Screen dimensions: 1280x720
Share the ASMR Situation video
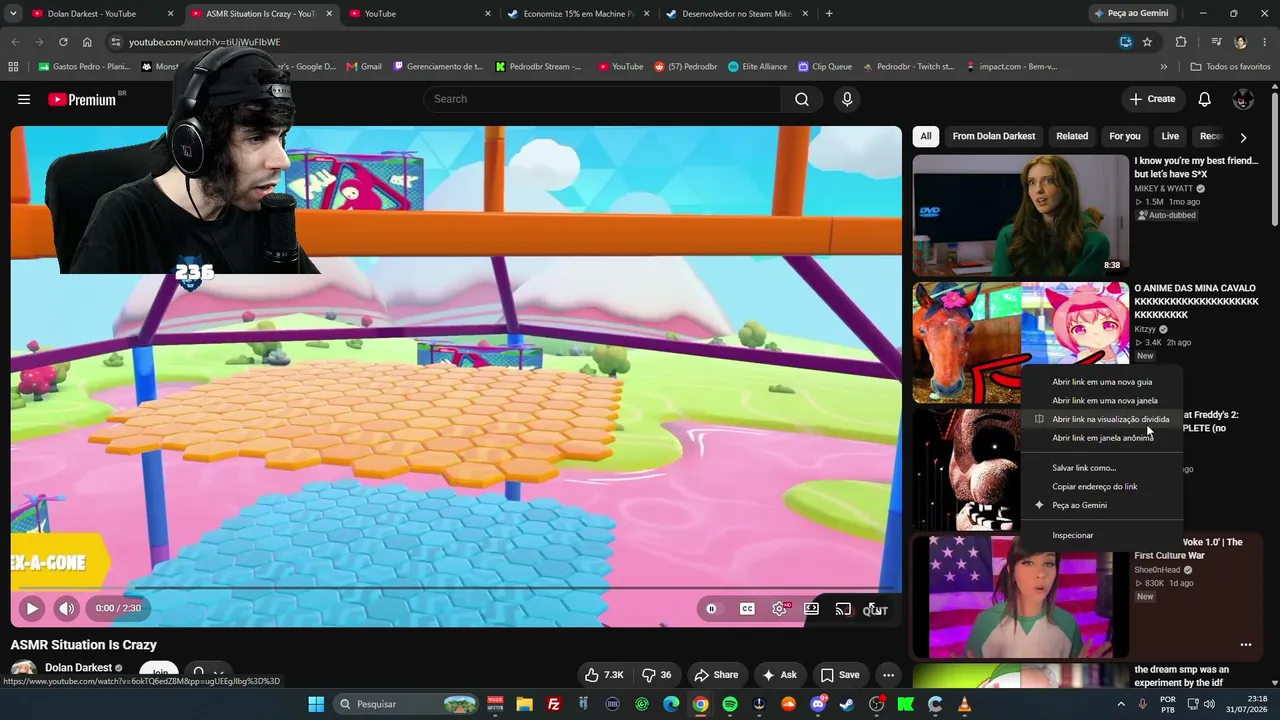click(716, 675)
